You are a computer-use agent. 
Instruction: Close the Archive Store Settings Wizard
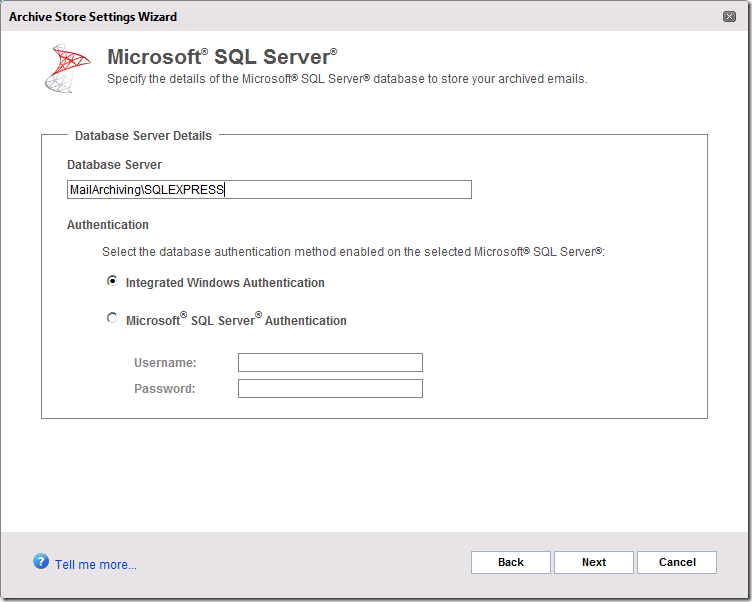tap(729, 17)
